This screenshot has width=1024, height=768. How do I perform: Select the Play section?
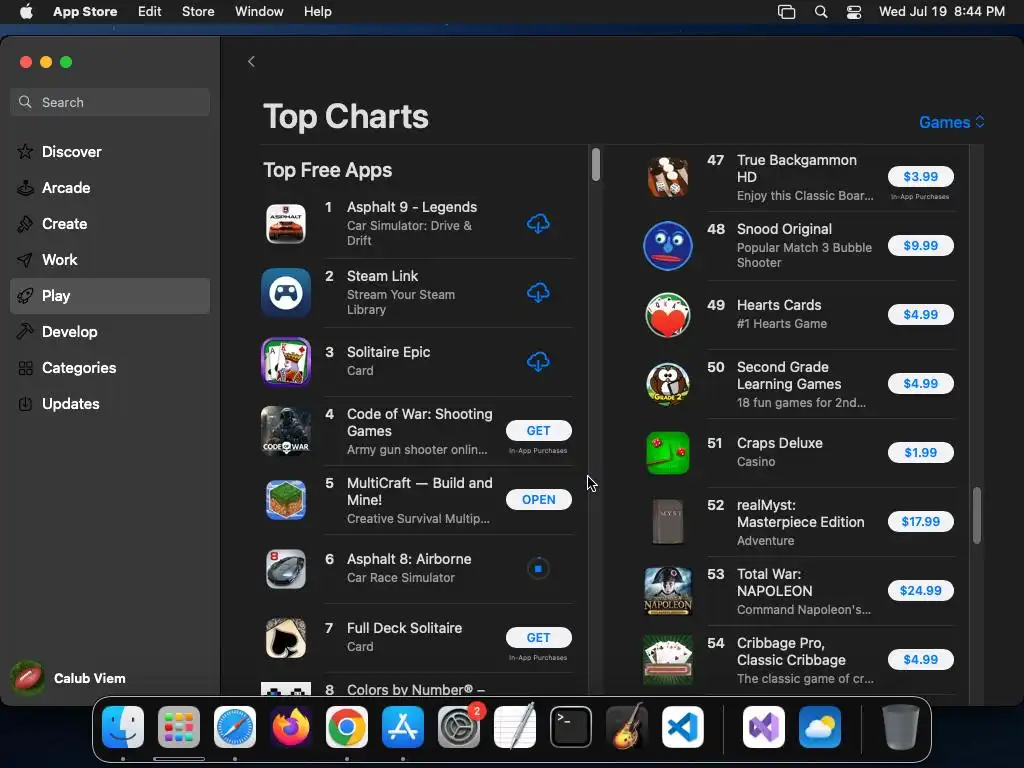[110, 296]
